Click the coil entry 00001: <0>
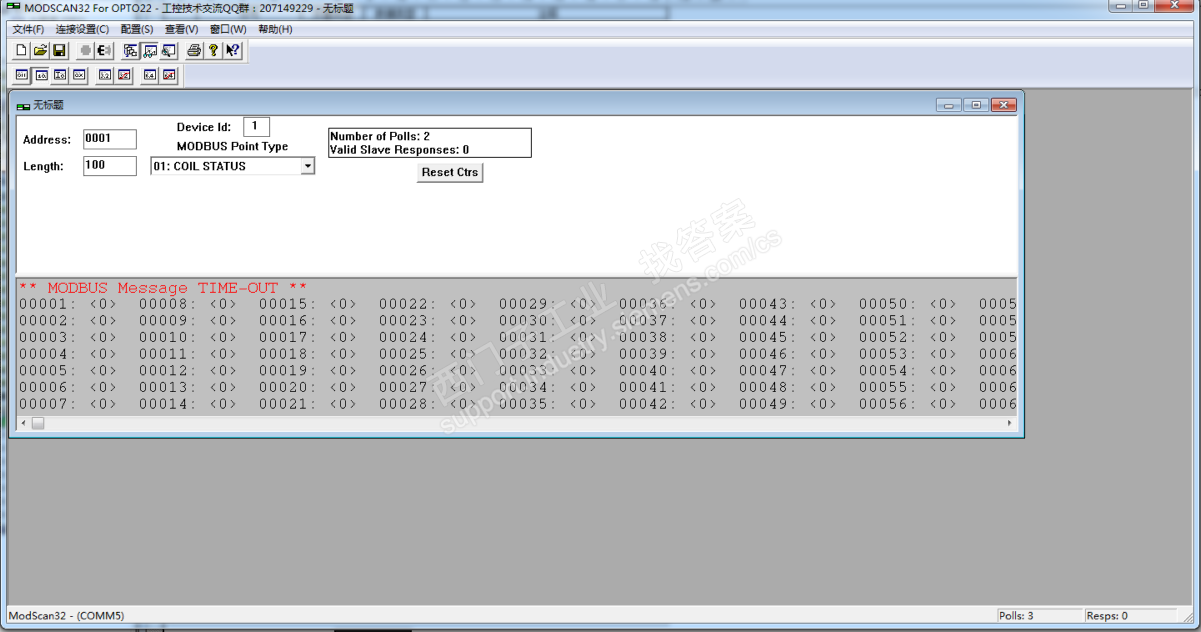 [68, 304]
